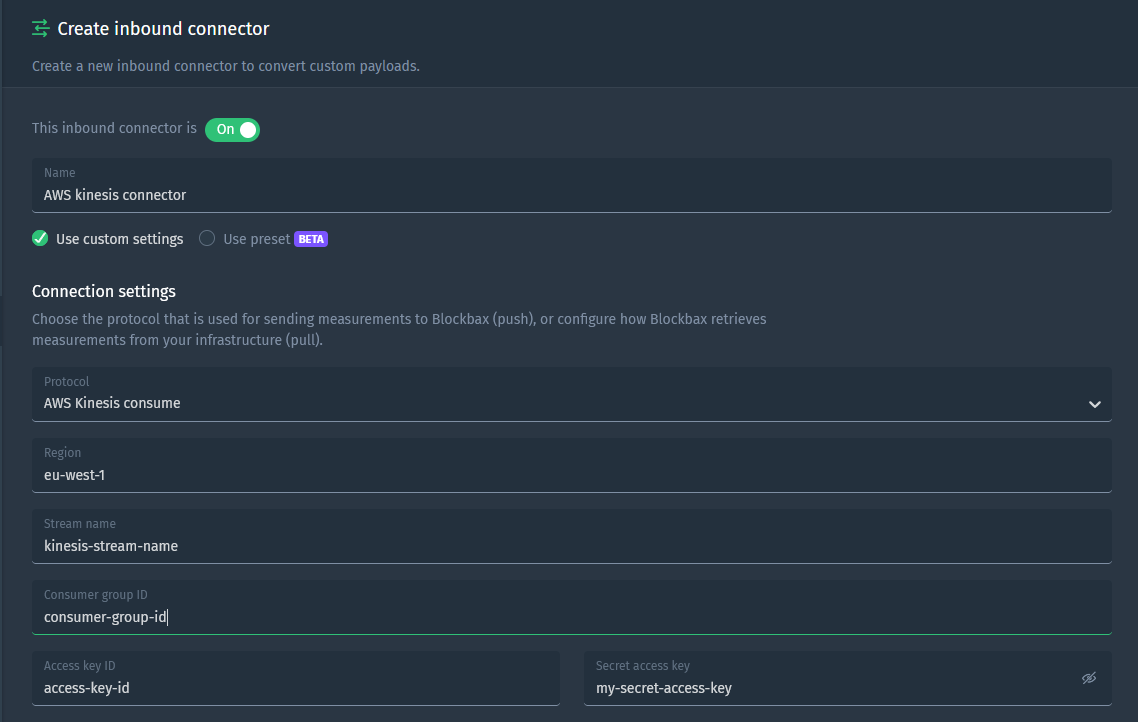Turn off the inbound connector toggle
Screen dimensions: 1138x722
(x=232, y=129)
